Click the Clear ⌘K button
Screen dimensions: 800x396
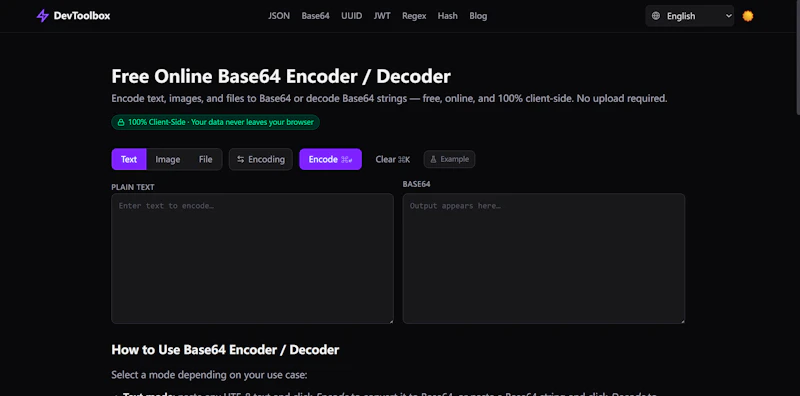[393, 159]
